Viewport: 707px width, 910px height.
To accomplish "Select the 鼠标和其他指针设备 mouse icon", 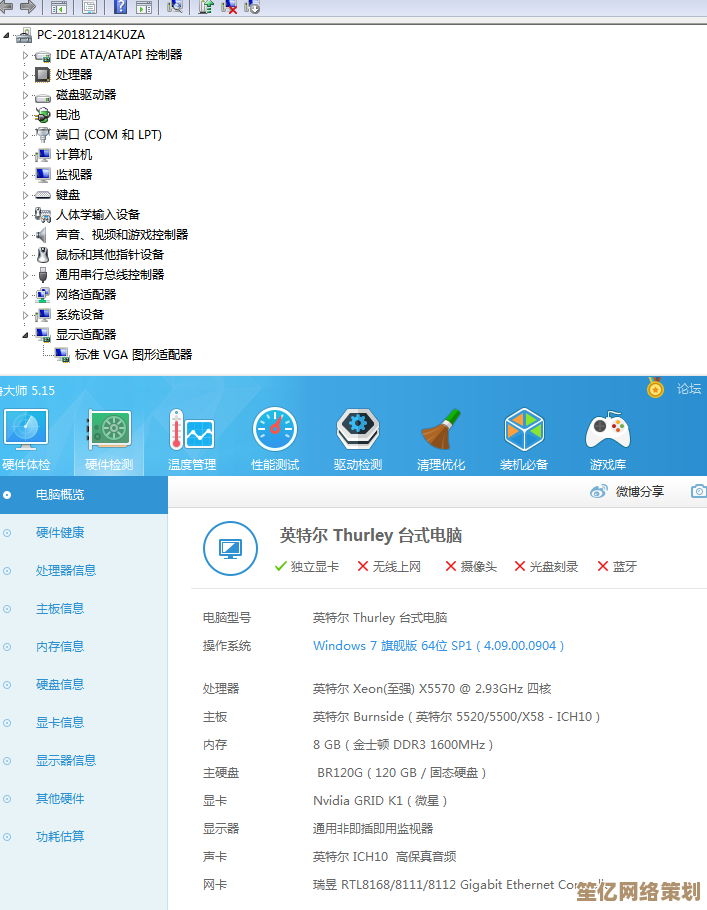I will point(42,255).
